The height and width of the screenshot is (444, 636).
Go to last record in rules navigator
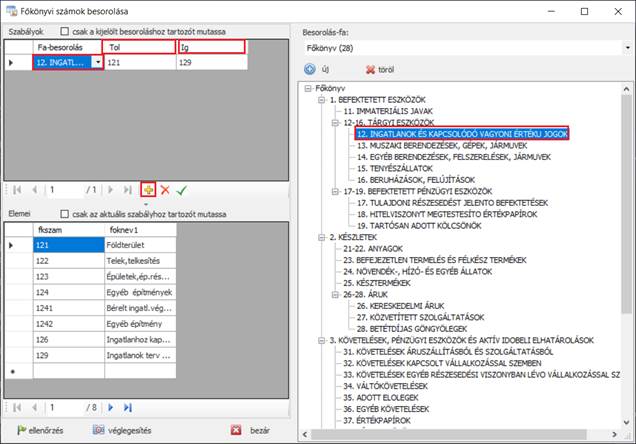tap(128, 190)
